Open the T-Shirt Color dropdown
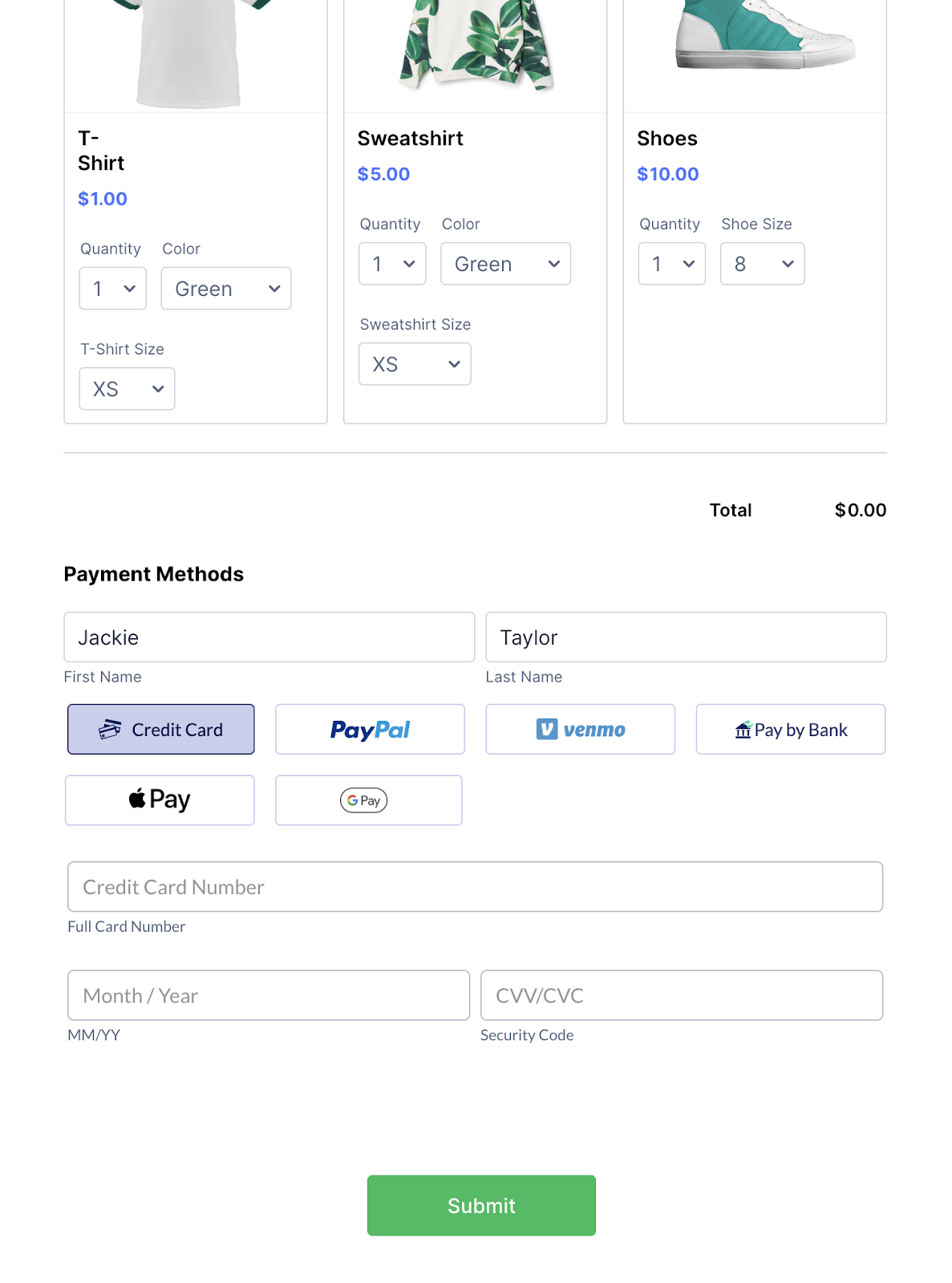 pos(226,289)
